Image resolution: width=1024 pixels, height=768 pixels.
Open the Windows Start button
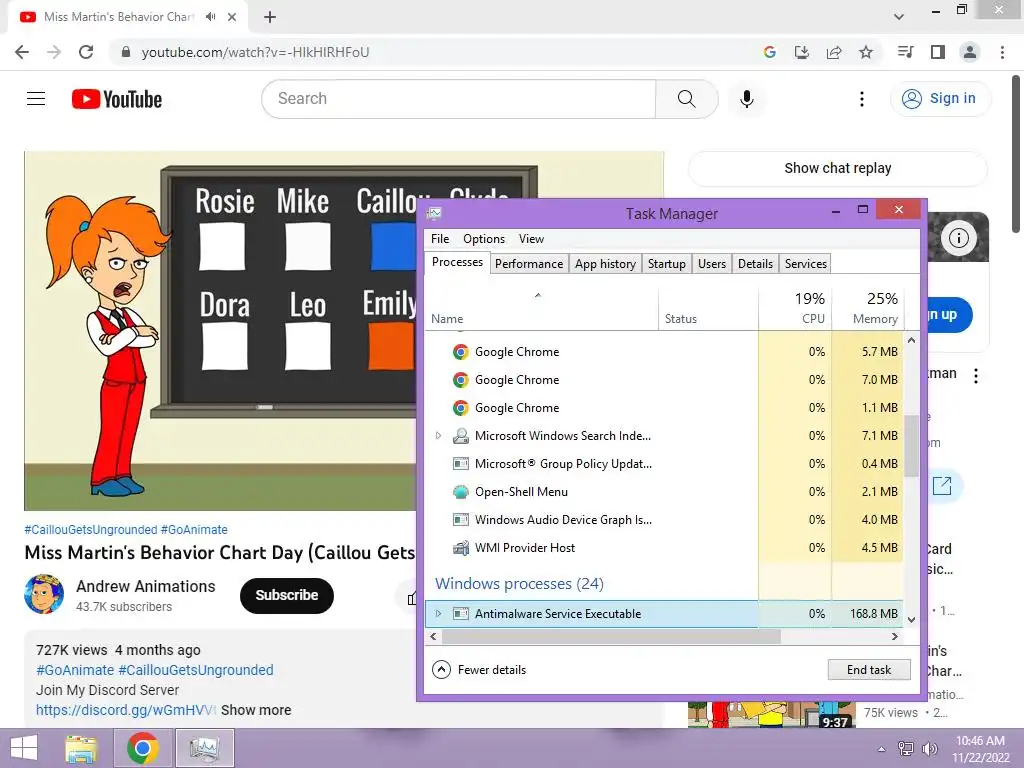coord(24,748)
